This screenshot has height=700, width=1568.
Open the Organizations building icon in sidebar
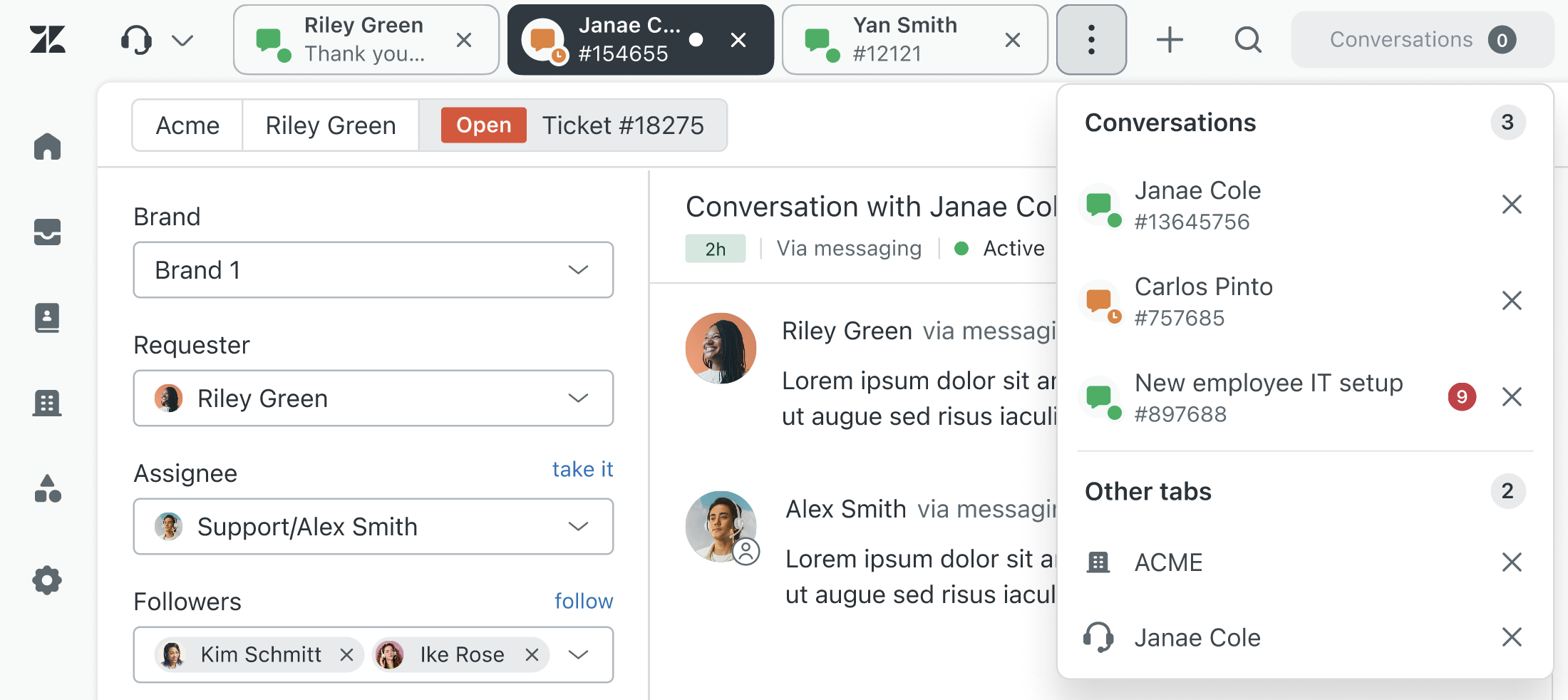click(x=47, y=403)
